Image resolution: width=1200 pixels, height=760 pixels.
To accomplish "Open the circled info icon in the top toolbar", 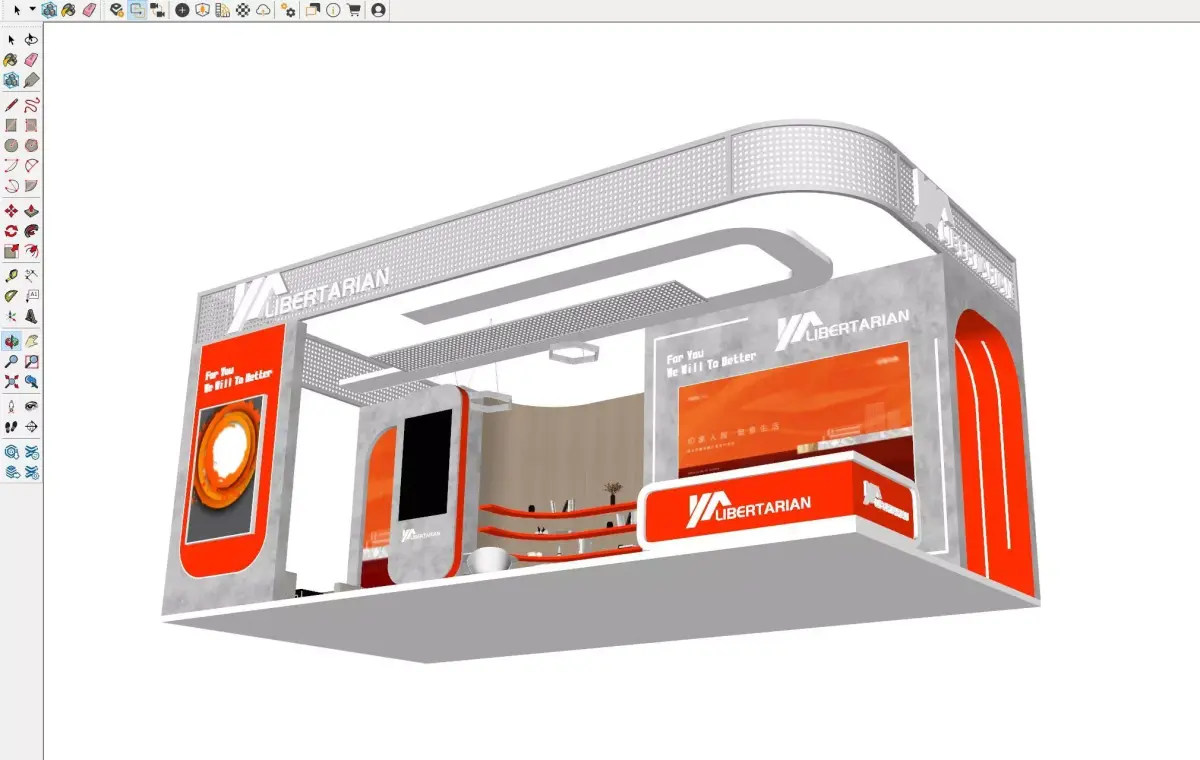I will pyautogui.click(x=333, y=9).
